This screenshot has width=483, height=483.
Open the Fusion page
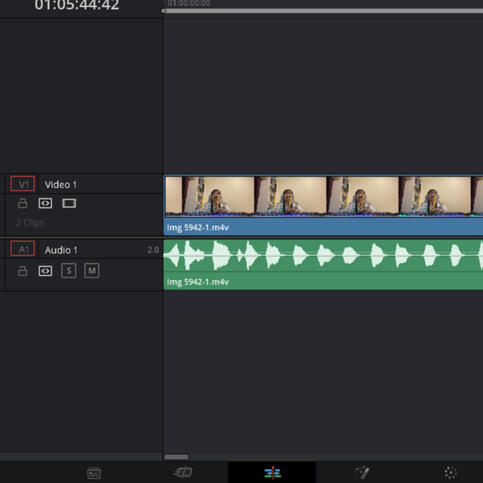pos(362,473)
